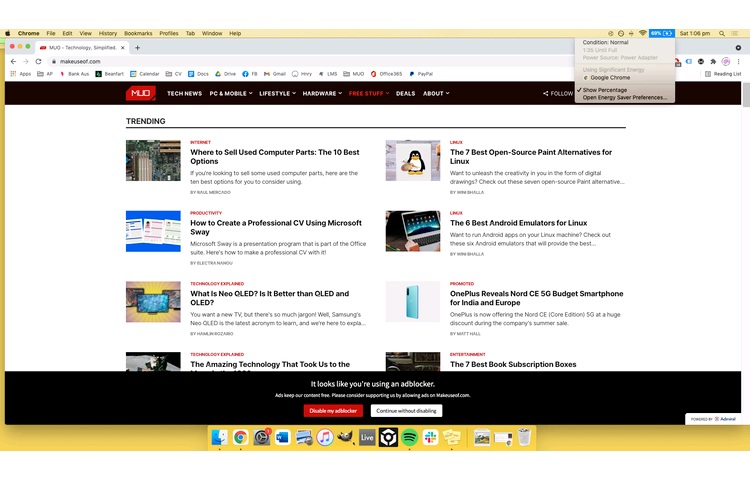Open a new tab with plus icon

pyautogui.click(x=137, y=48)
